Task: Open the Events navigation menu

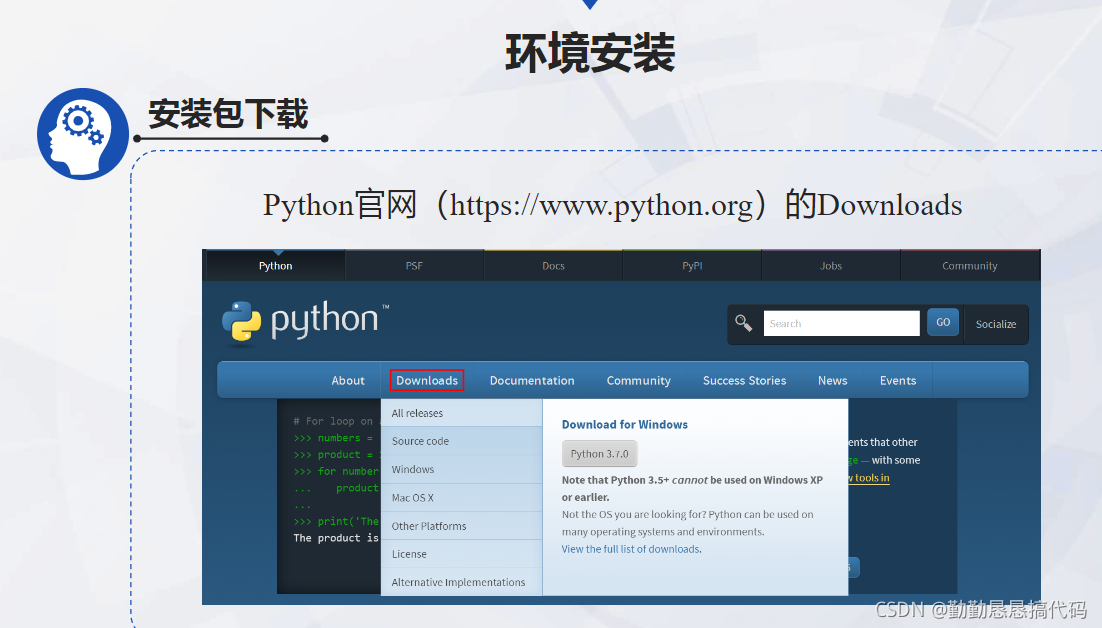Action: tap(897, 380)
